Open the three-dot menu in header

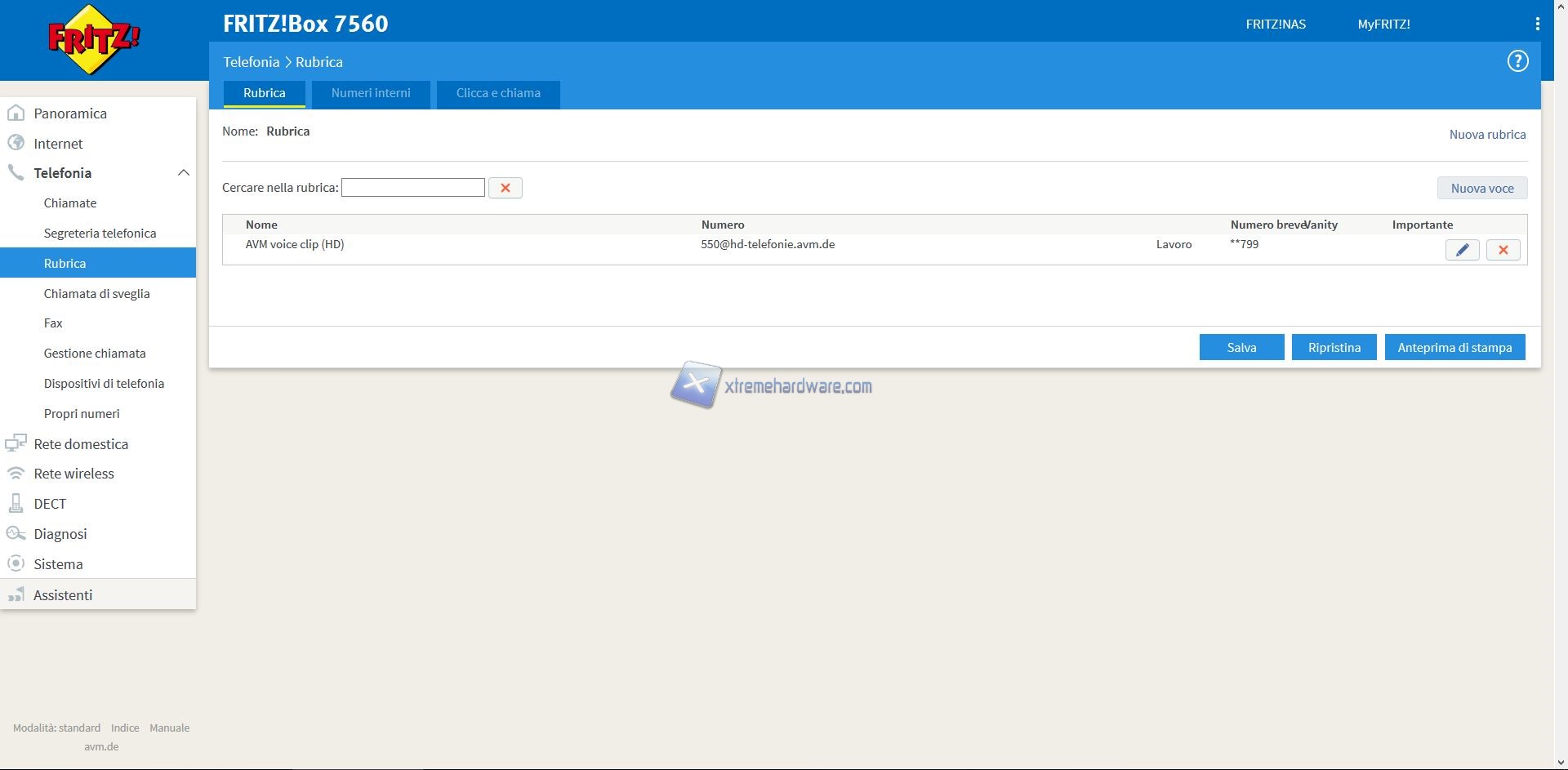pyautogui.click(x=1537, y=24)
